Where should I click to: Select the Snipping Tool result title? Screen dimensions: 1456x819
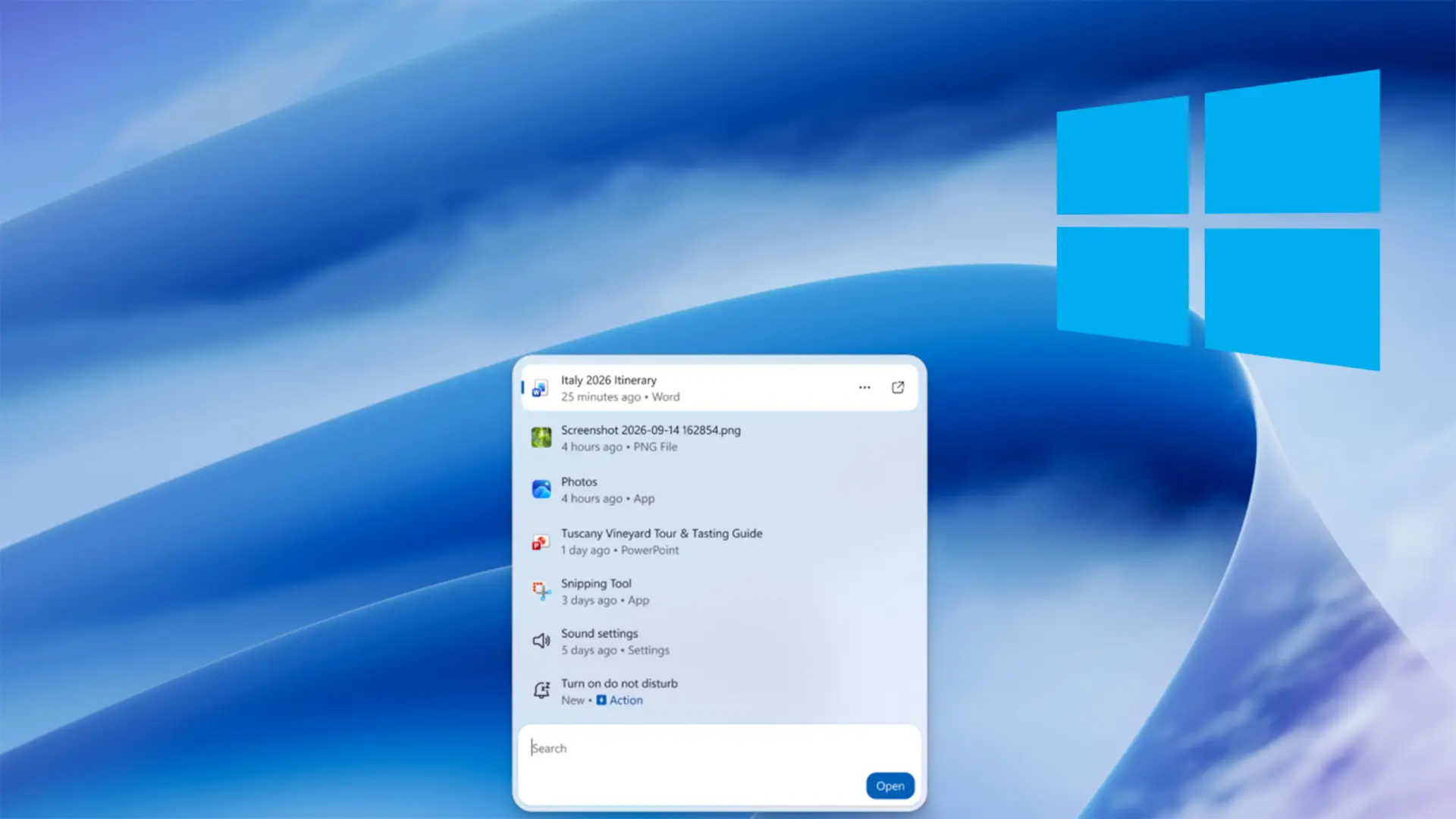coord(596,583)
